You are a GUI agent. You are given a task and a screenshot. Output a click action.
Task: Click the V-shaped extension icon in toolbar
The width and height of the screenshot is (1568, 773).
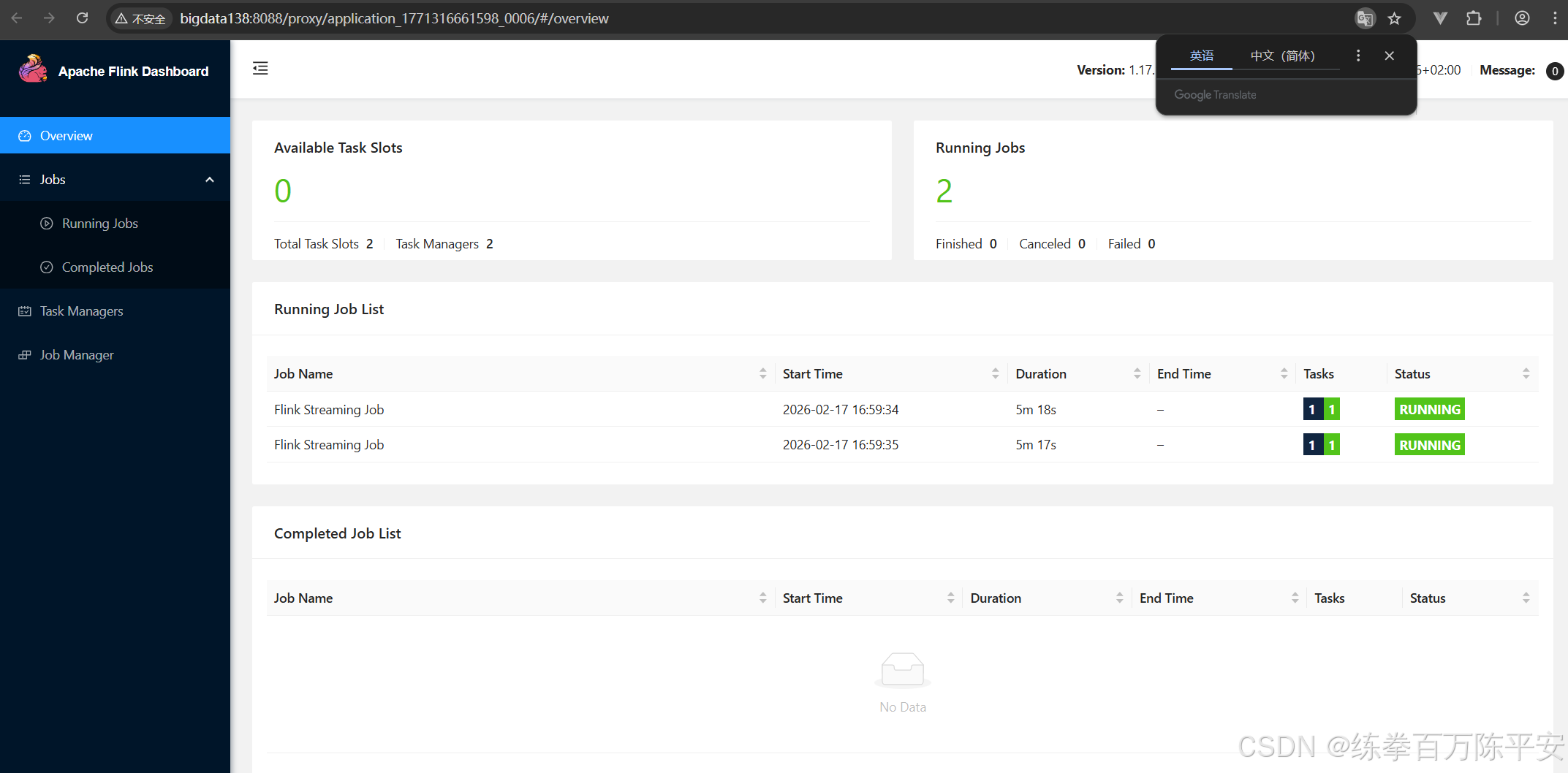click(x=1439, y=18)
